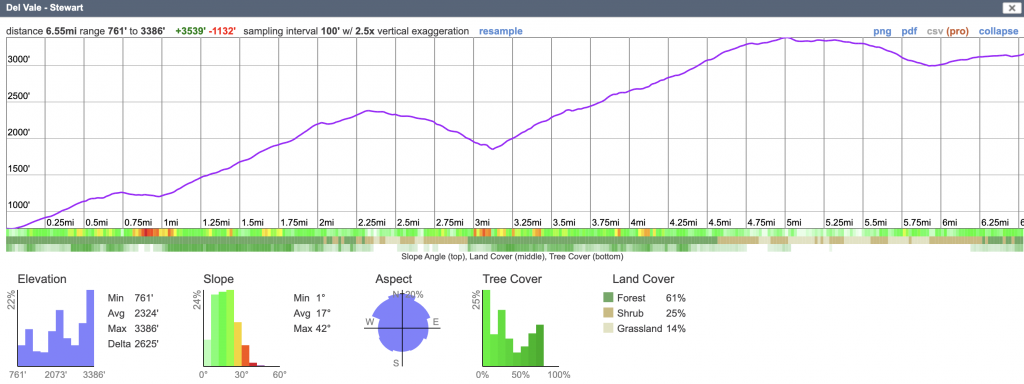This screenshot has width=1024, height=384.
Task: Select the Grassland land cover swatch
Action: coord(609,328)
